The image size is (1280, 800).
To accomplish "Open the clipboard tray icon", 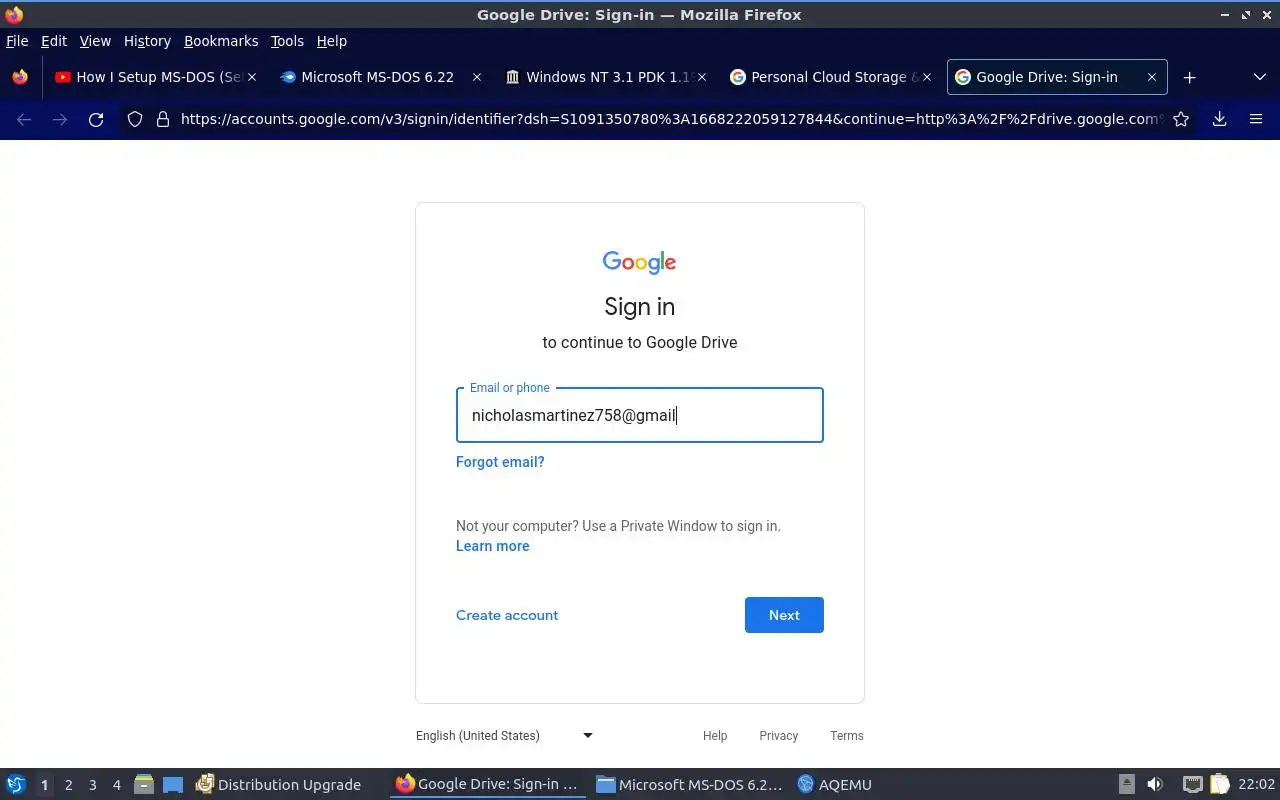I will pyautogui.click(x=1219, y=785).
